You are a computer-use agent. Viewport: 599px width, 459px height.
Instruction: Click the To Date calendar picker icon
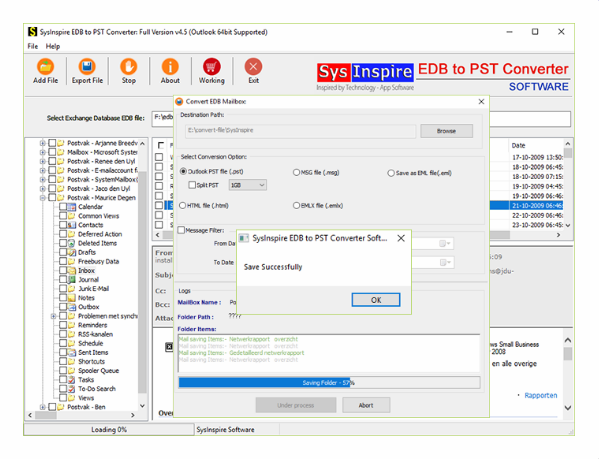click(445, 262)
